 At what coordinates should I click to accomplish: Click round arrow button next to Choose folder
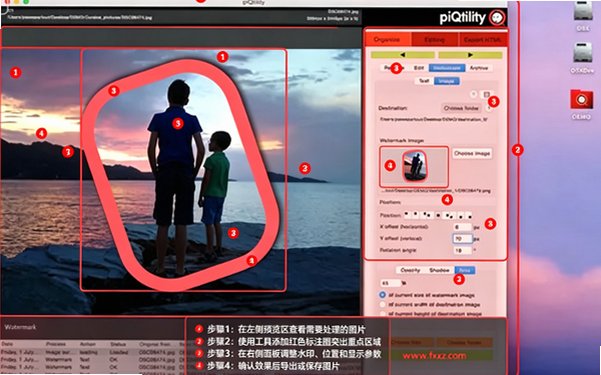[x=489, y=109]
